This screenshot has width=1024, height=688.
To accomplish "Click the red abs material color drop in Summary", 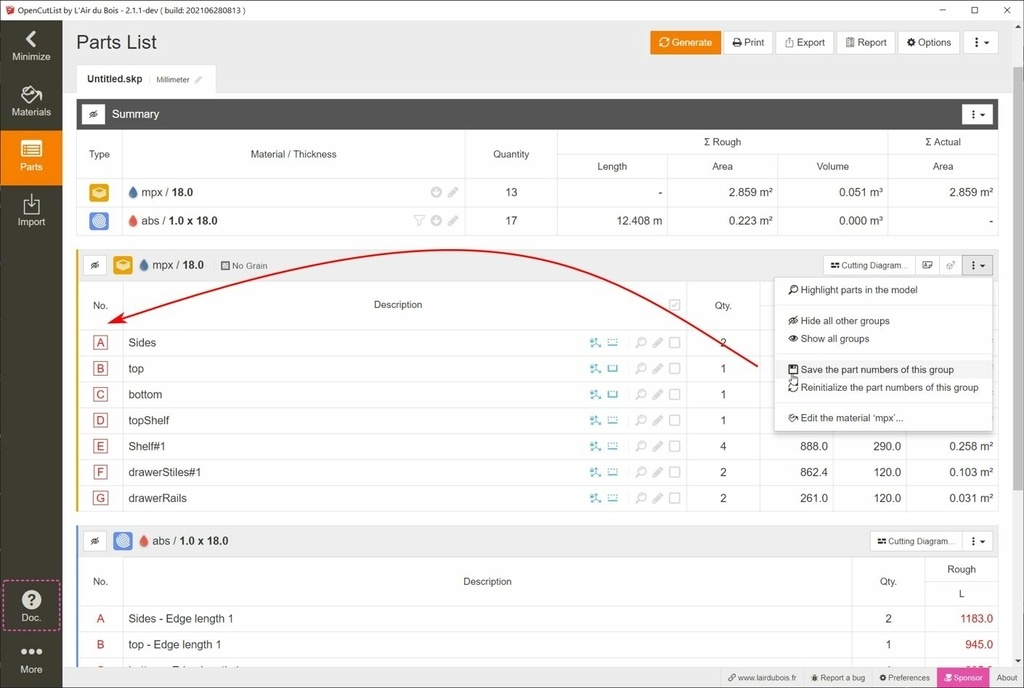I will [133, 221].
